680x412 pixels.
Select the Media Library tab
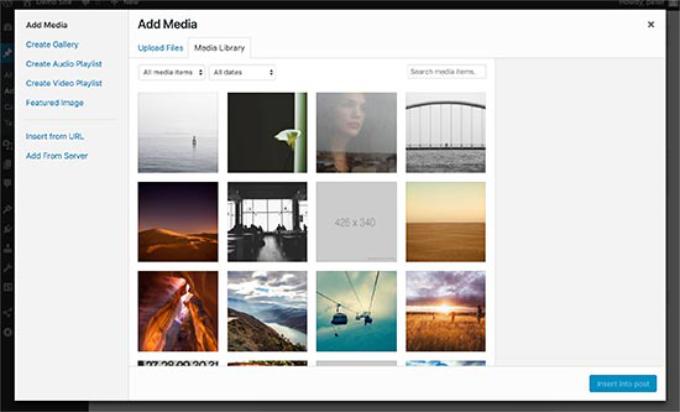coord(219,48)
